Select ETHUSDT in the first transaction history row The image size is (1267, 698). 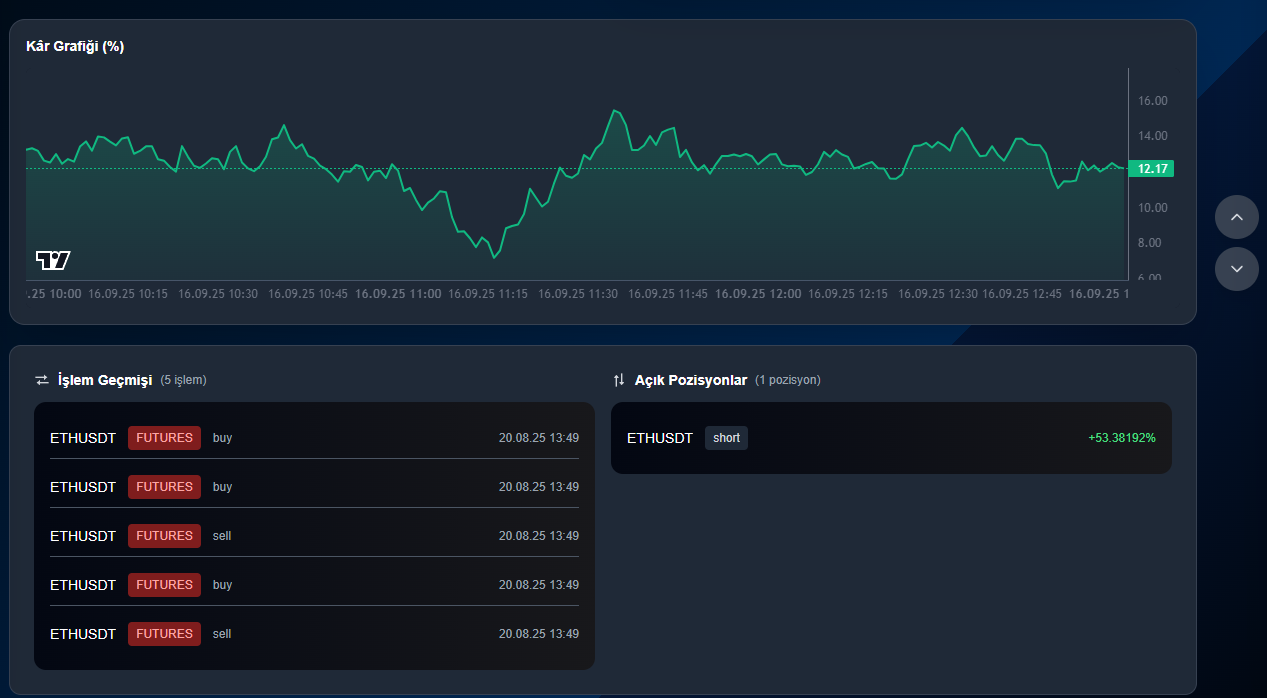83,438
